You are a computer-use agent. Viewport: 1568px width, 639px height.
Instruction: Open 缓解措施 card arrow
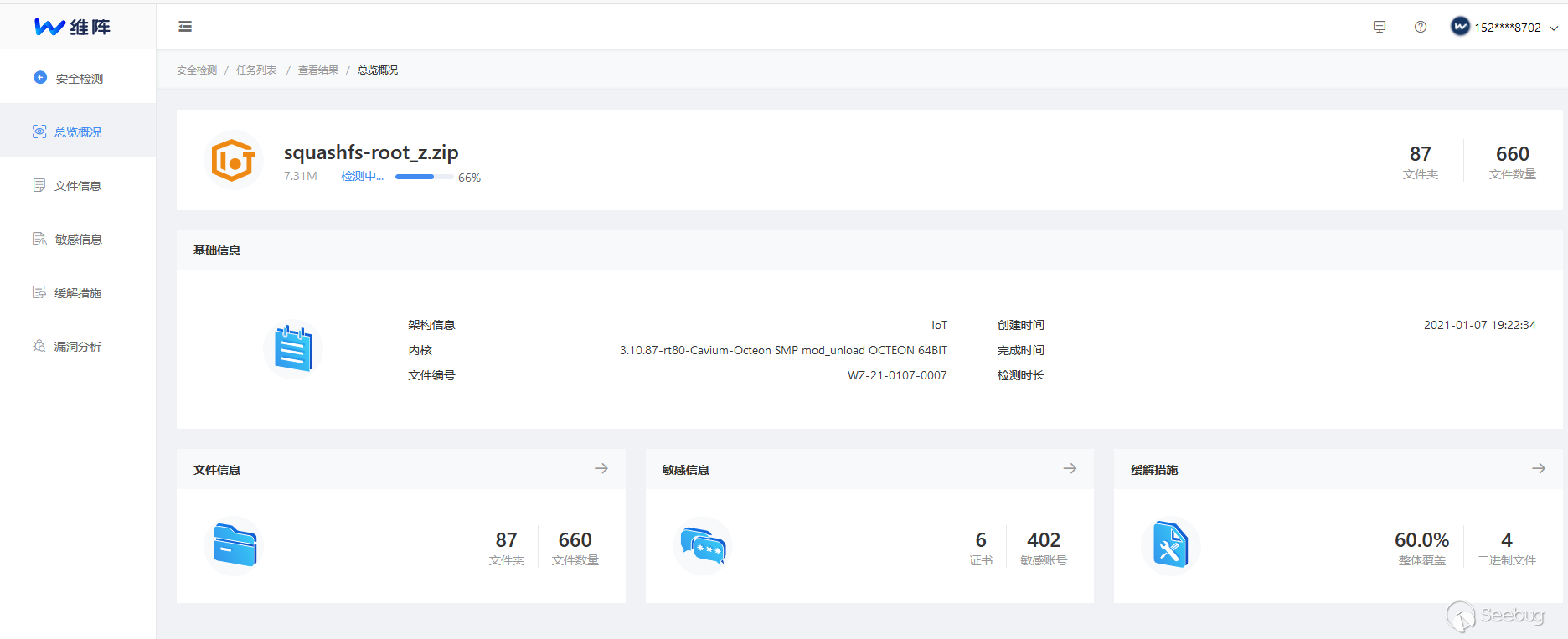(x=1539, y=469)
